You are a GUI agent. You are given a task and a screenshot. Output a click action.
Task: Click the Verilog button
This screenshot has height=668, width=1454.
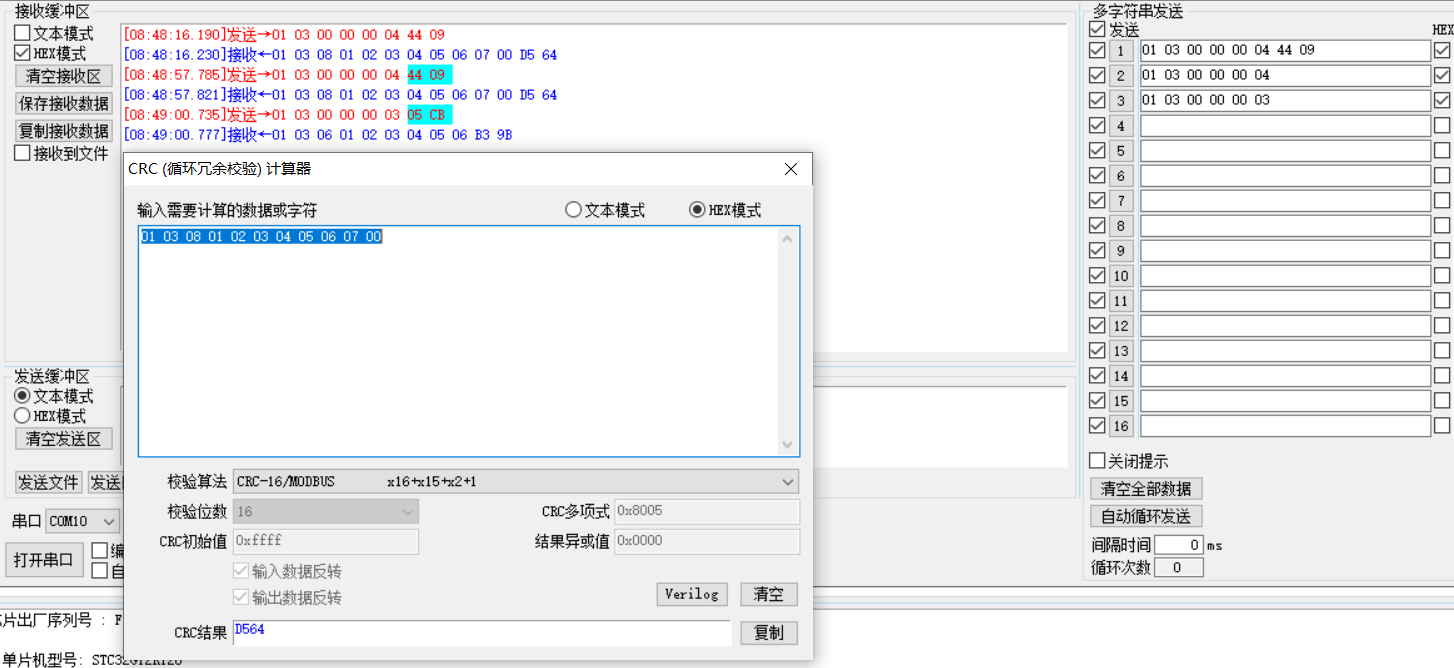pos(691,594)
